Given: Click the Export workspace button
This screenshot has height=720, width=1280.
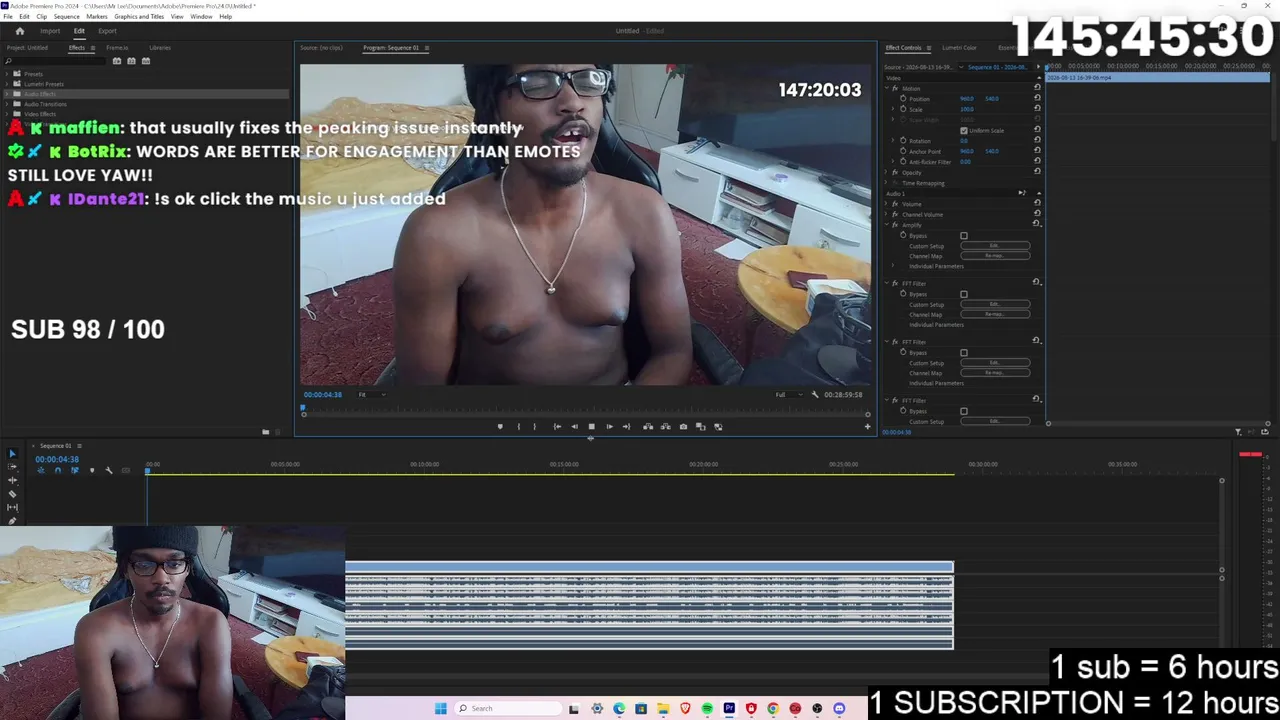Looking at the screenshot, I should click(x=107, y=31).
